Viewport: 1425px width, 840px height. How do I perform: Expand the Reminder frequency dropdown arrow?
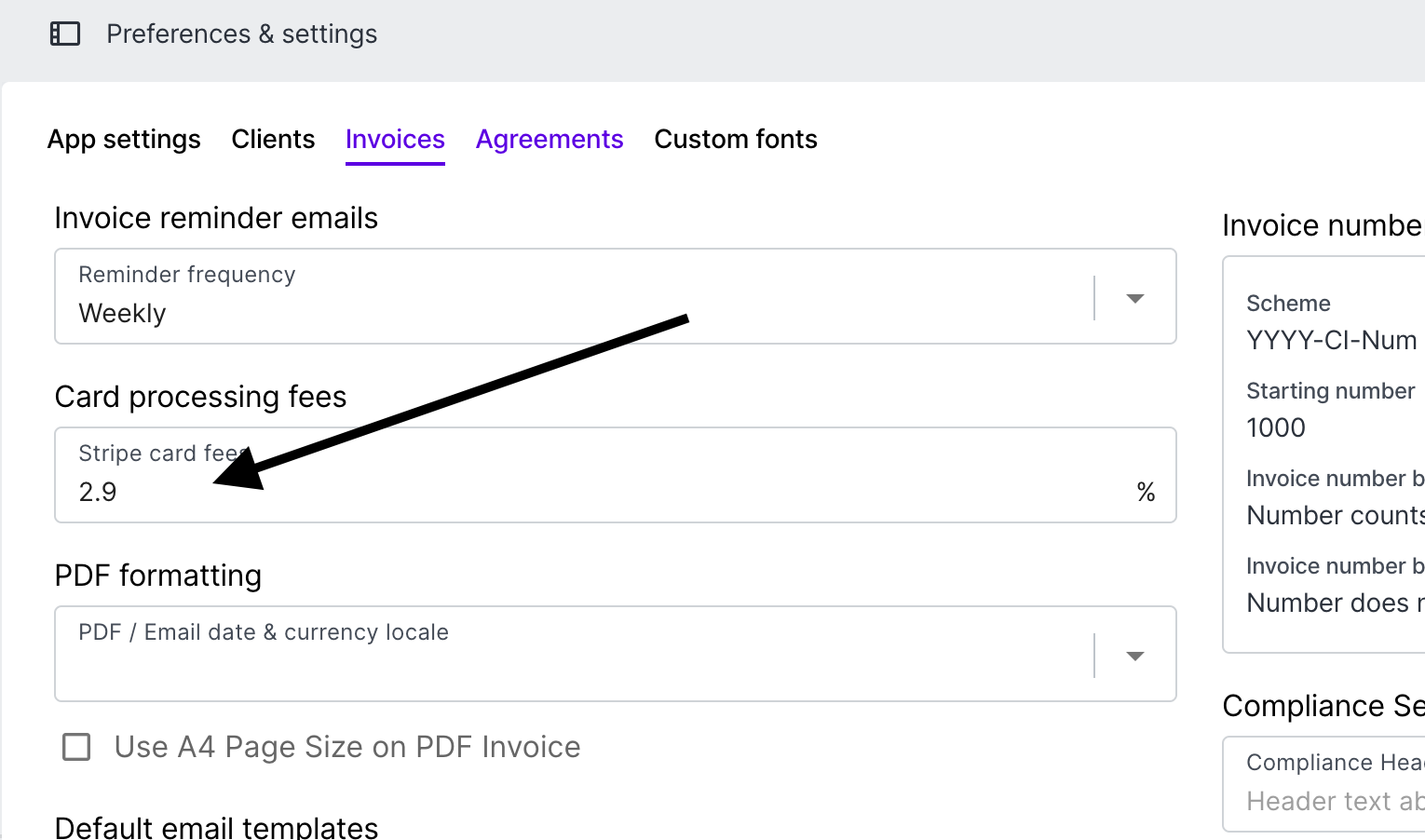click(x=1134, y=298)
